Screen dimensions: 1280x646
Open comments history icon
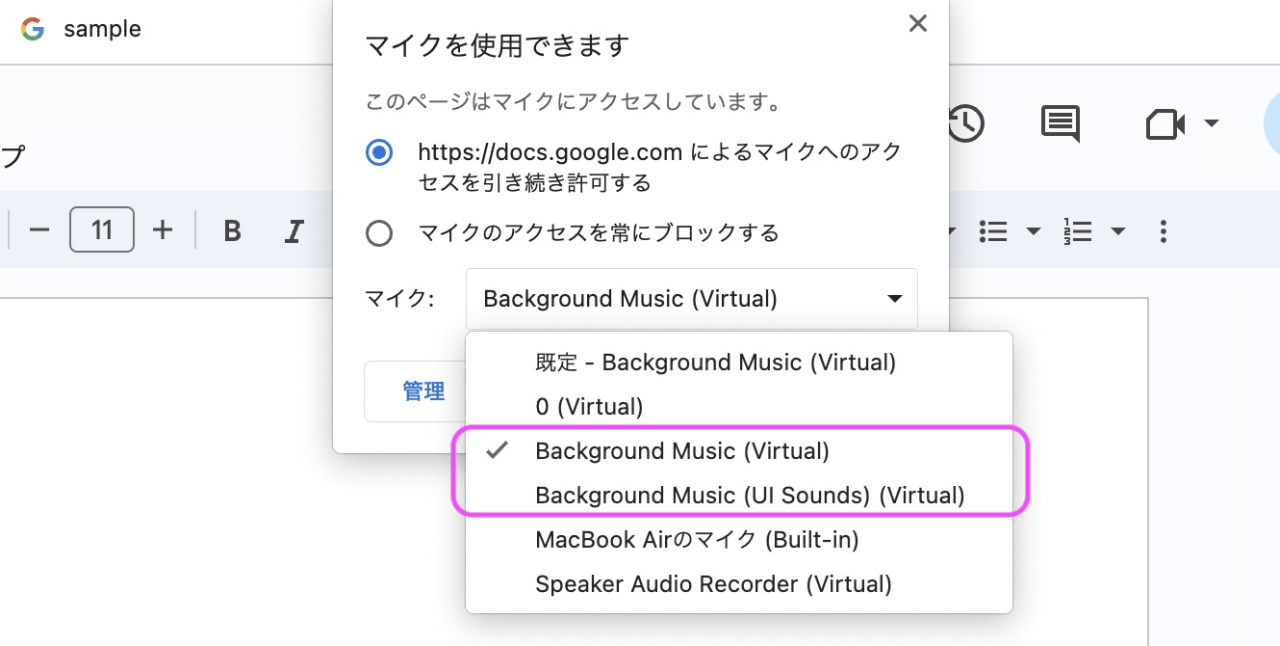click(1060, 125)
